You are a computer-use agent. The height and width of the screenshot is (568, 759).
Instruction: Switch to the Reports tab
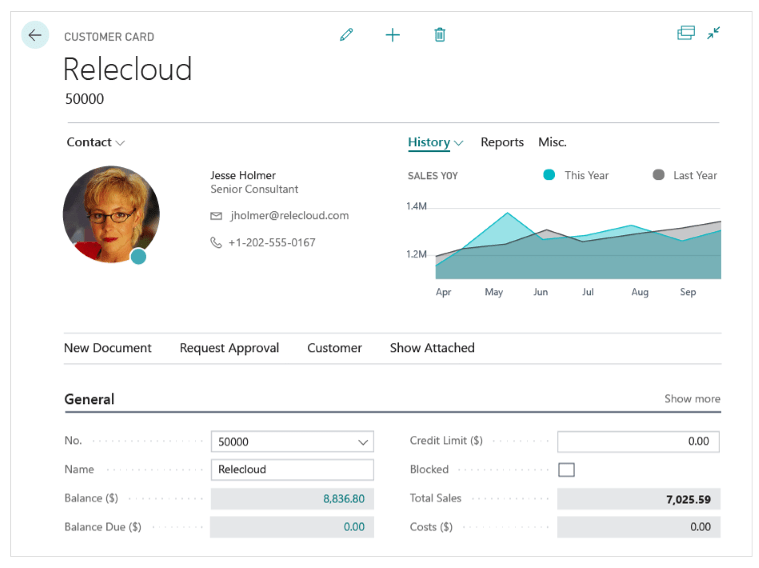(502, 143)
